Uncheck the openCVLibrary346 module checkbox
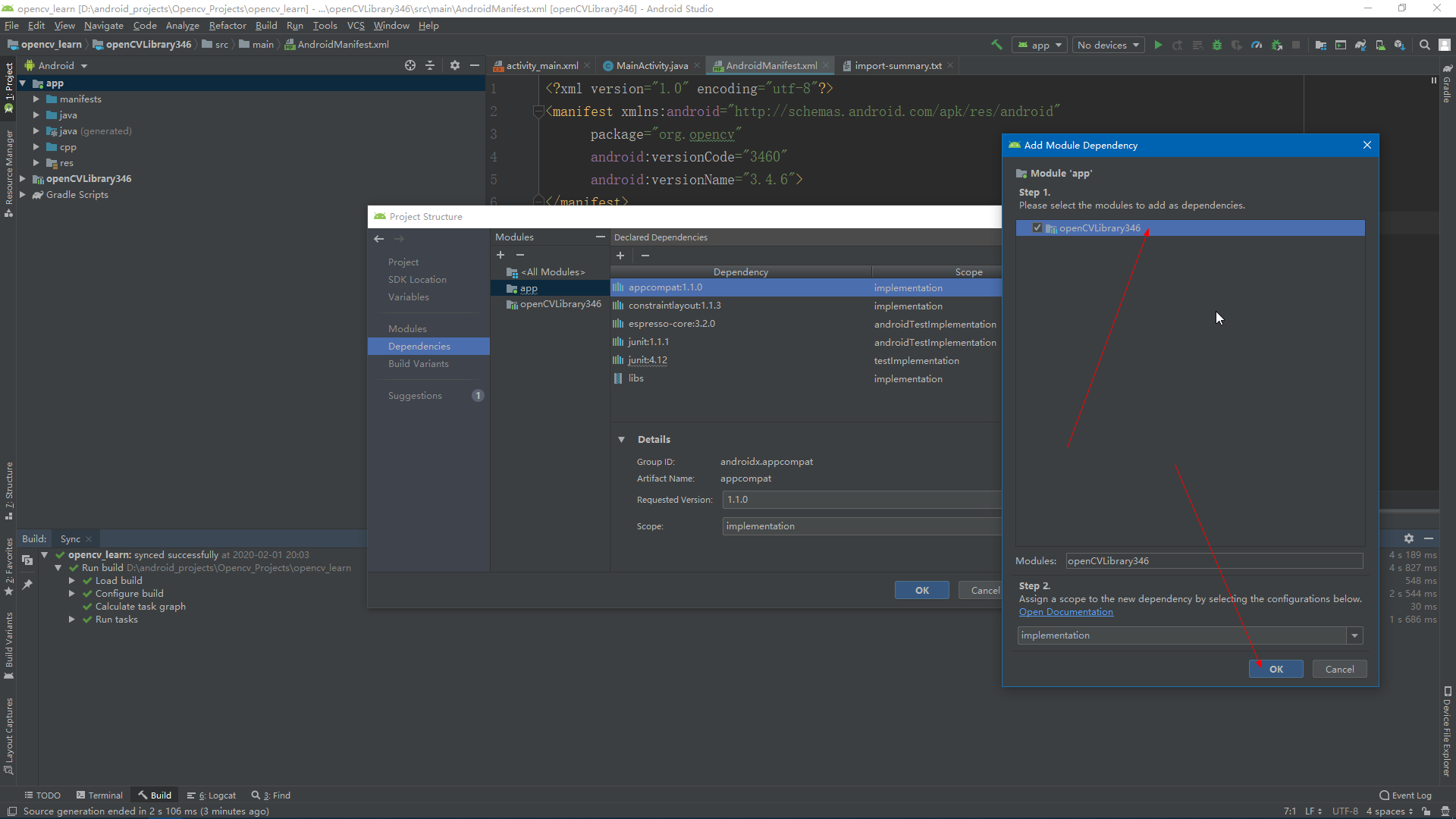The image size is (1456, 819). [1037, 227]
